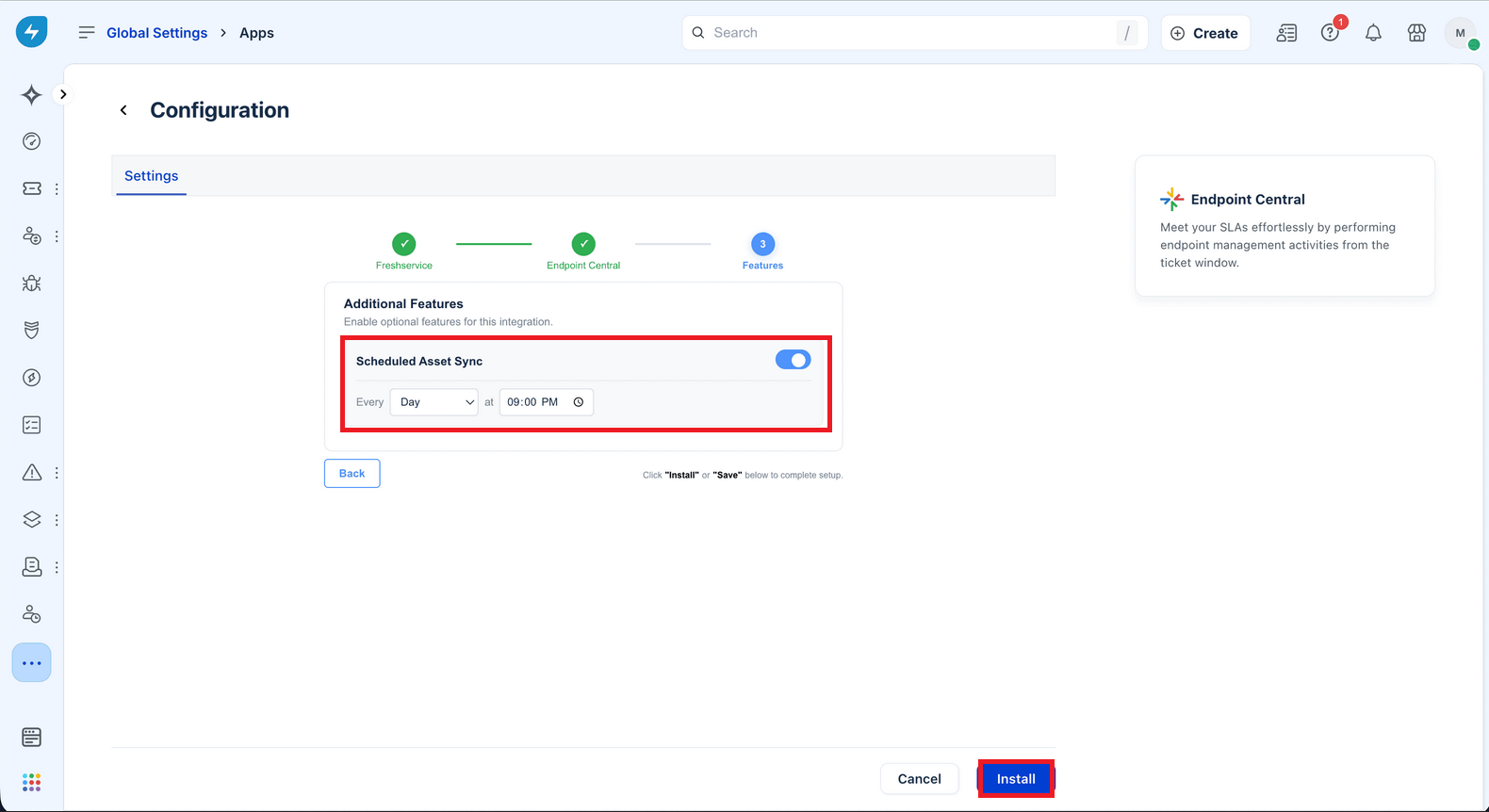Click the Scheduled Asset Sync label

point(419,362)
